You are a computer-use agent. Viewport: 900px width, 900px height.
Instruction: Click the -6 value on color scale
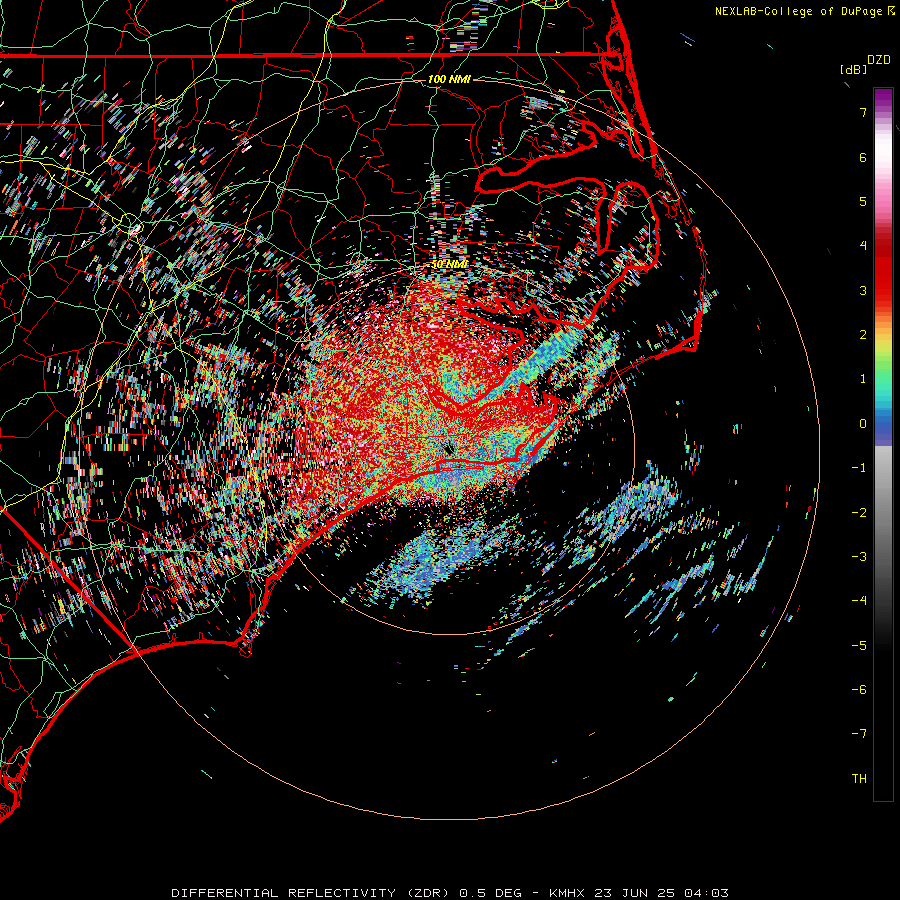point(859,690)
